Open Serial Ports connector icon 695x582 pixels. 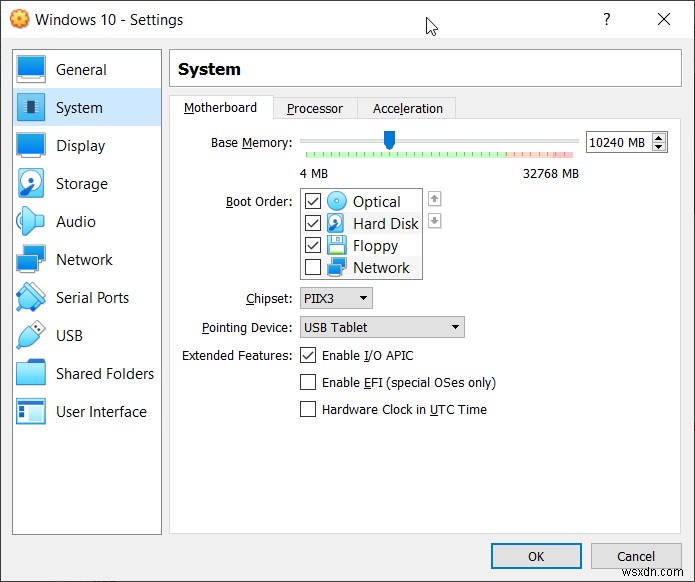[31, 297]
